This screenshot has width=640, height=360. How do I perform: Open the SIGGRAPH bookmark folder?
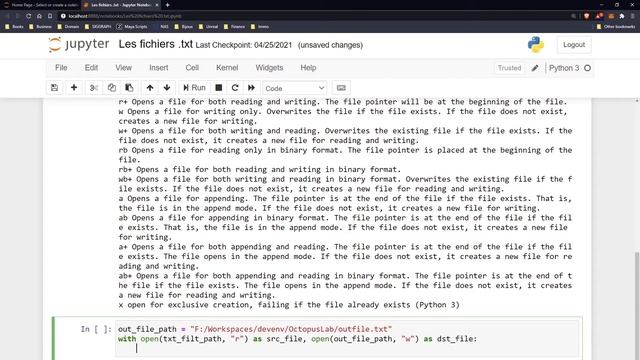[x=98, y=27]
